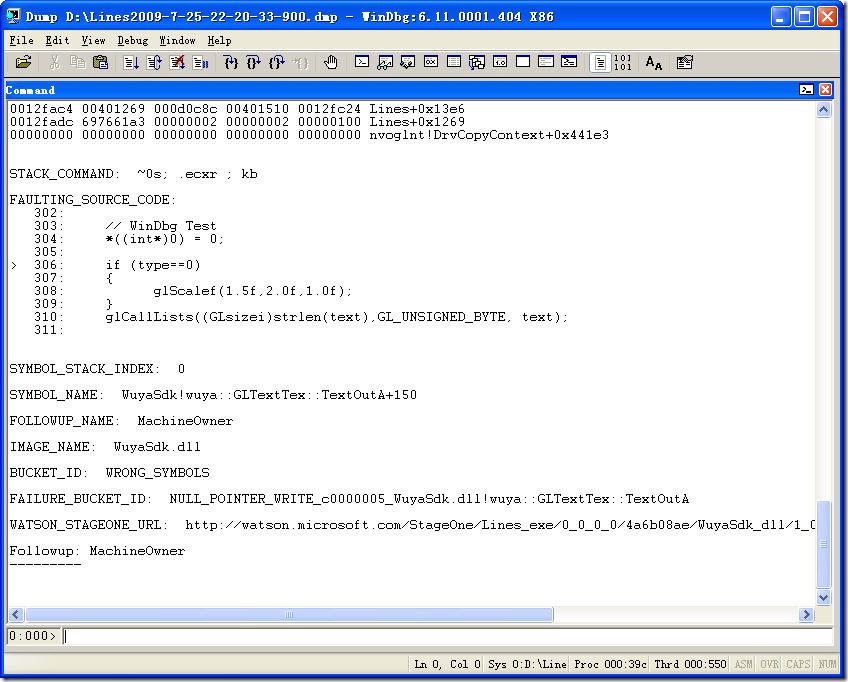Open the Scratch Pad window toolbar icon
This screenshot has width=848, height=682.
pyautogui.click(x=523, y=62)
